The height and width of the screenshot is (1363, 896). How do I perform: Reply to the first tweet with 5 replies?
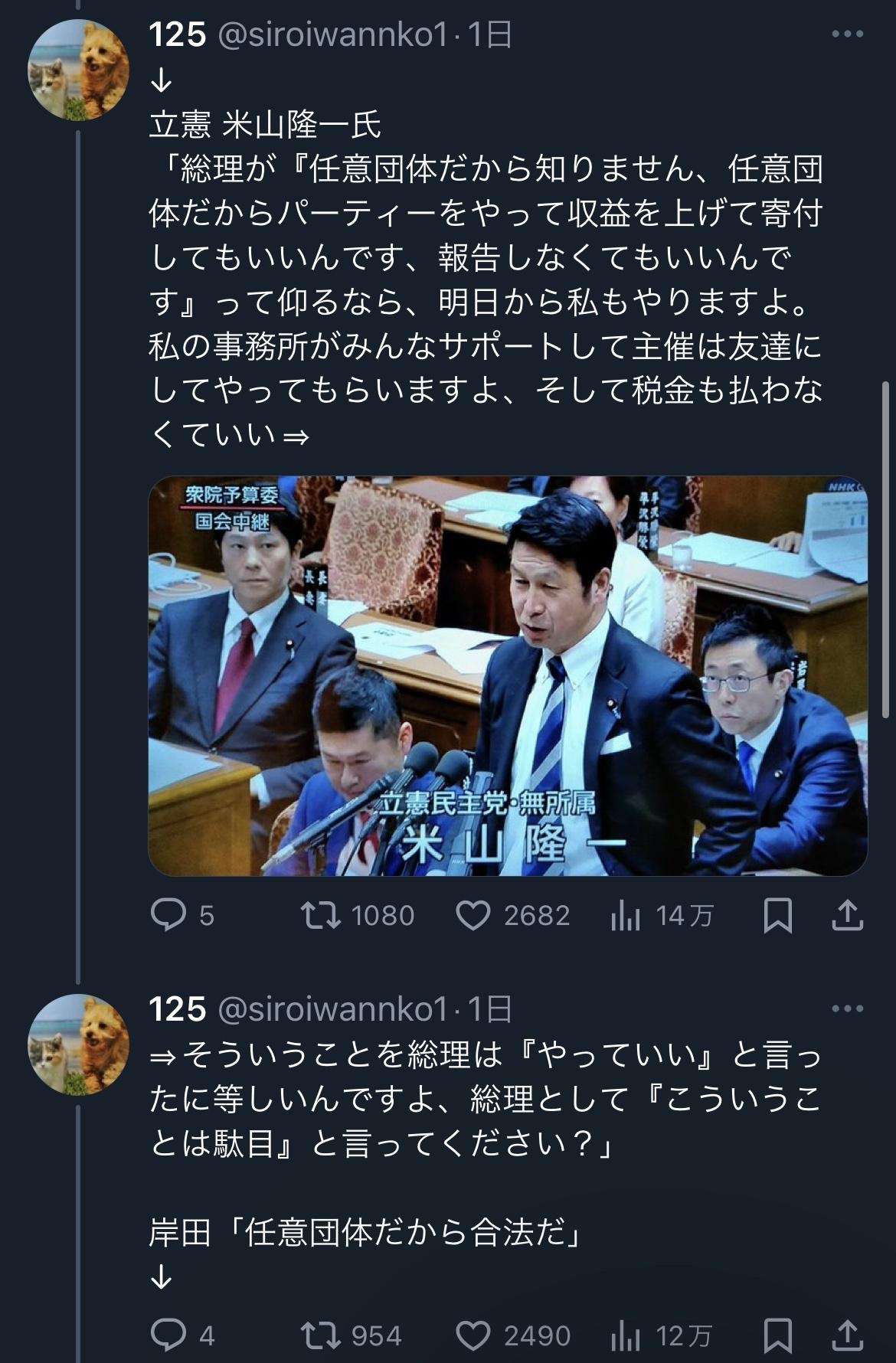[182, 915]
